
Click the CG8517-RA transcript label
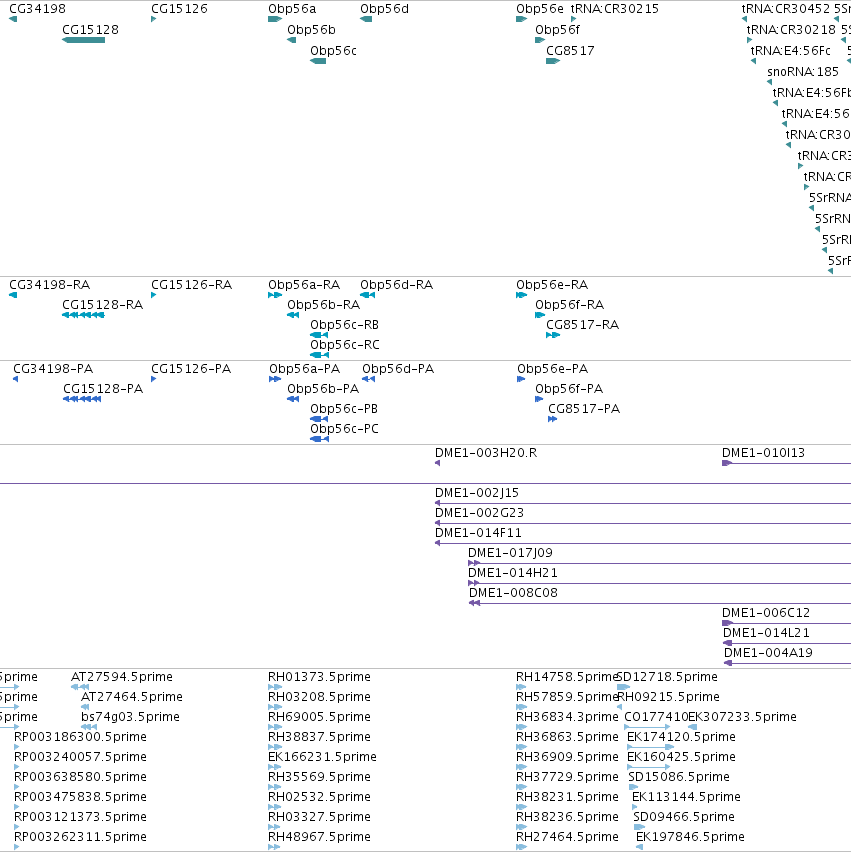click(x=583, y=325)
